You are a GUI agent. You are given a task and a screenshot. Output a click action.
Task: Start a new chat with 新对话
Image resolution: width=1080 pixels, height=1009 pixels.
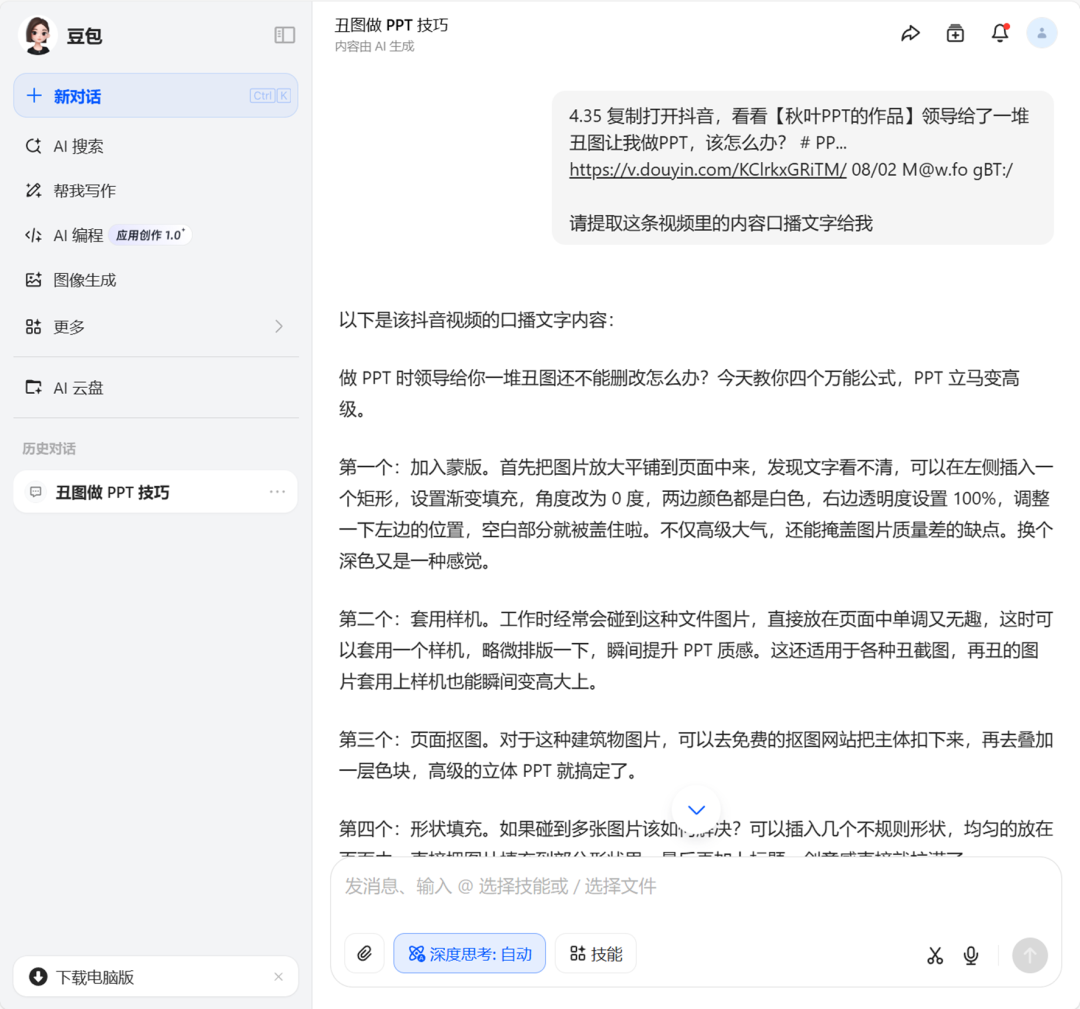pyautogui.click(x=156, y=96)
